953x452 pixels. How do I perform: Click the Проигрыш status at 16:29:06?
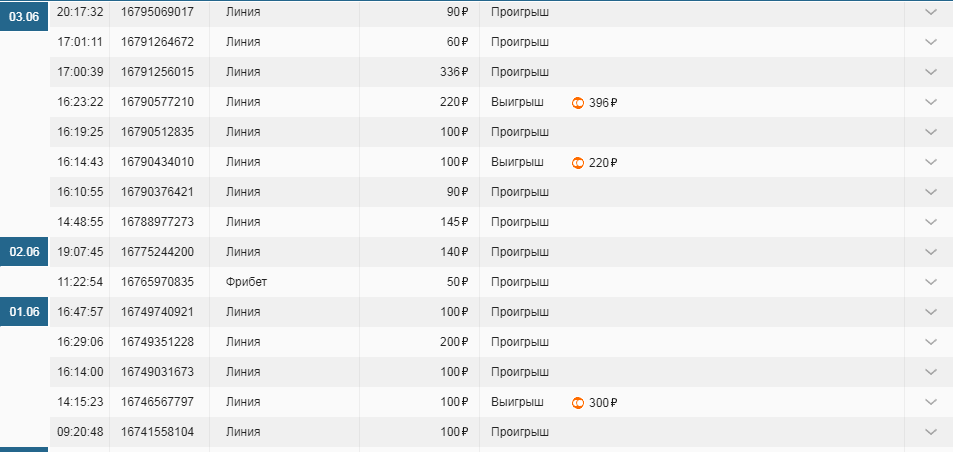pos(519,342)
